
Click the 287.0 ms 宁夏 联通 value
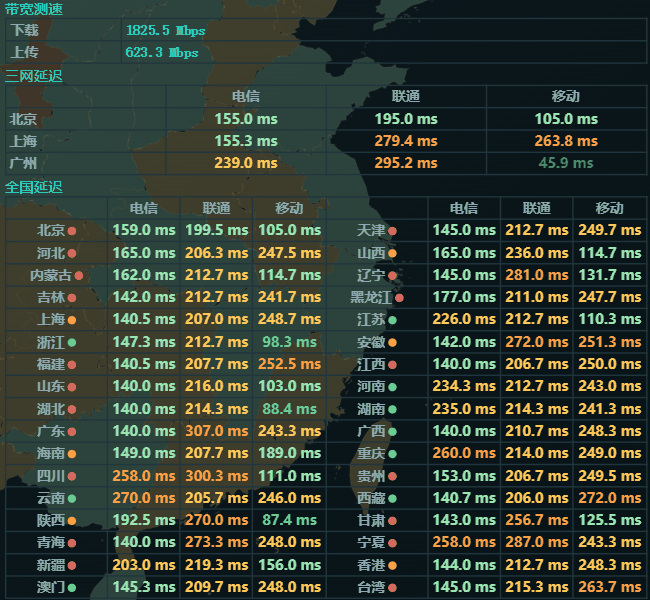[537, 542]
